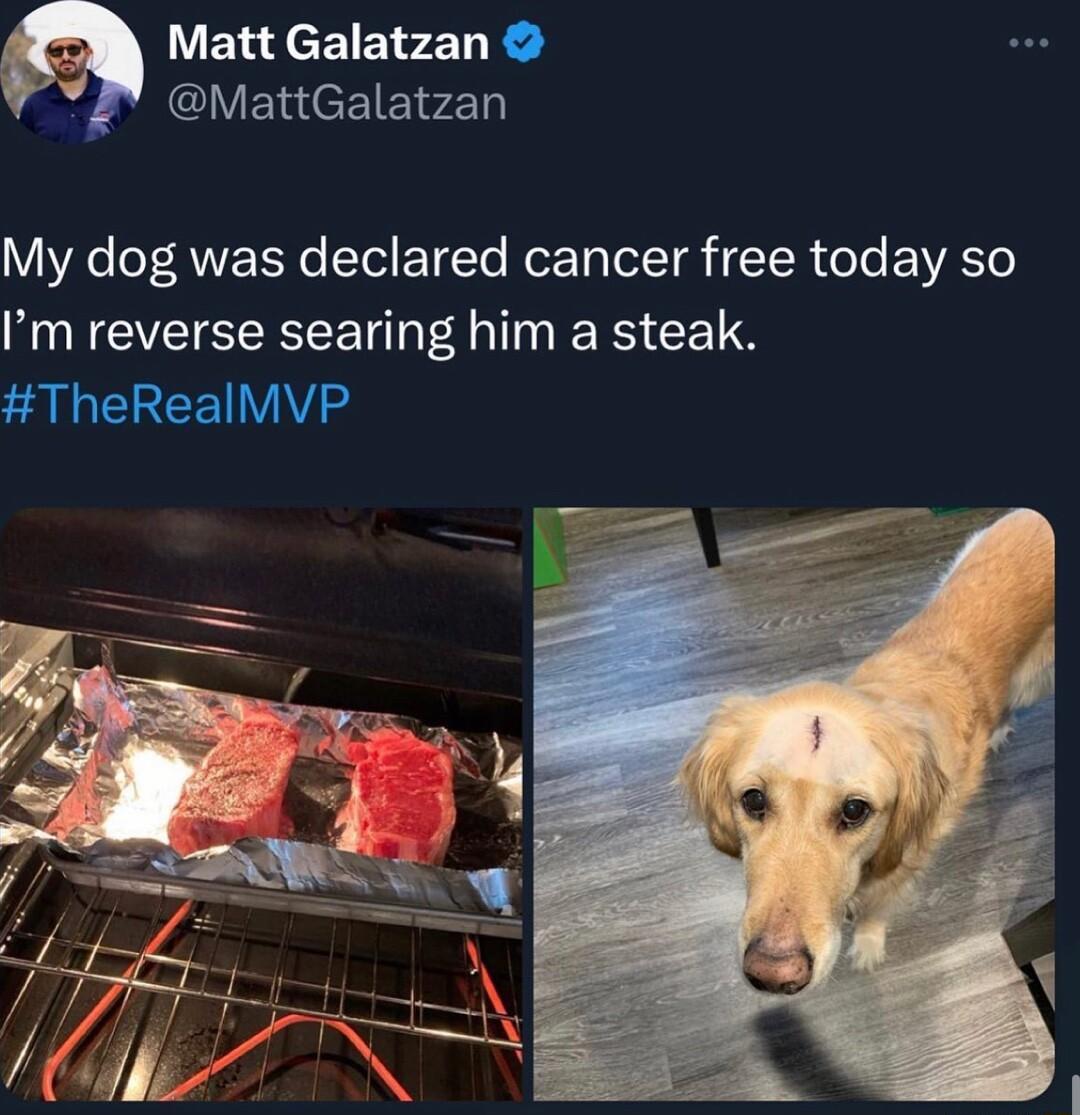The image size is (1080, 1115).
Task: Click the wire oven rack below tray
Action: point(261,981)
